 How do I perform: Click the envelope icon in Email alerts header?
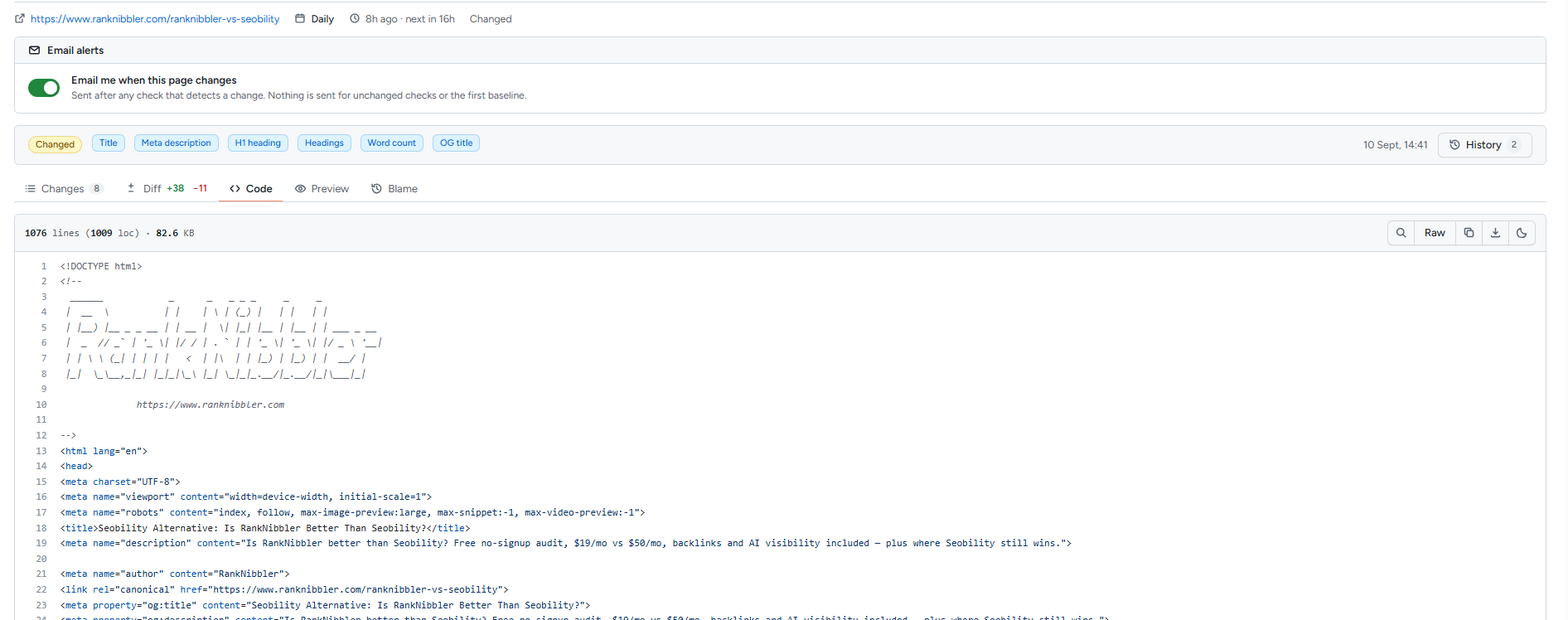[x=34, y=51]
